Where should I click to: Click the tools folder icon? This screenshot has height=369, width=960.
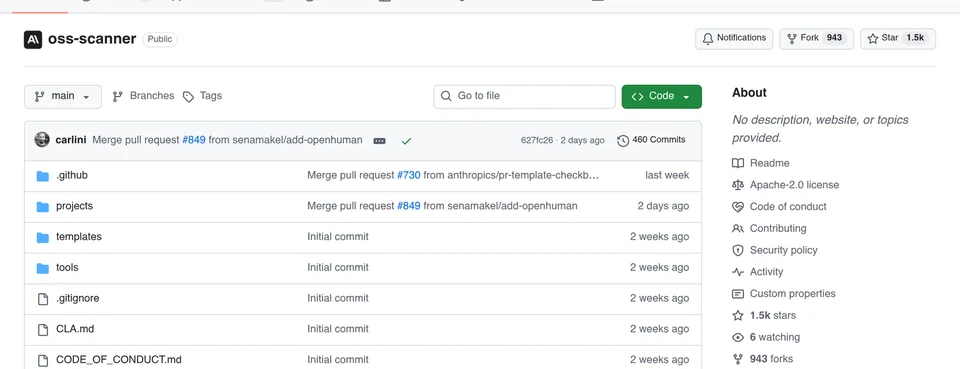click(43, 268)
